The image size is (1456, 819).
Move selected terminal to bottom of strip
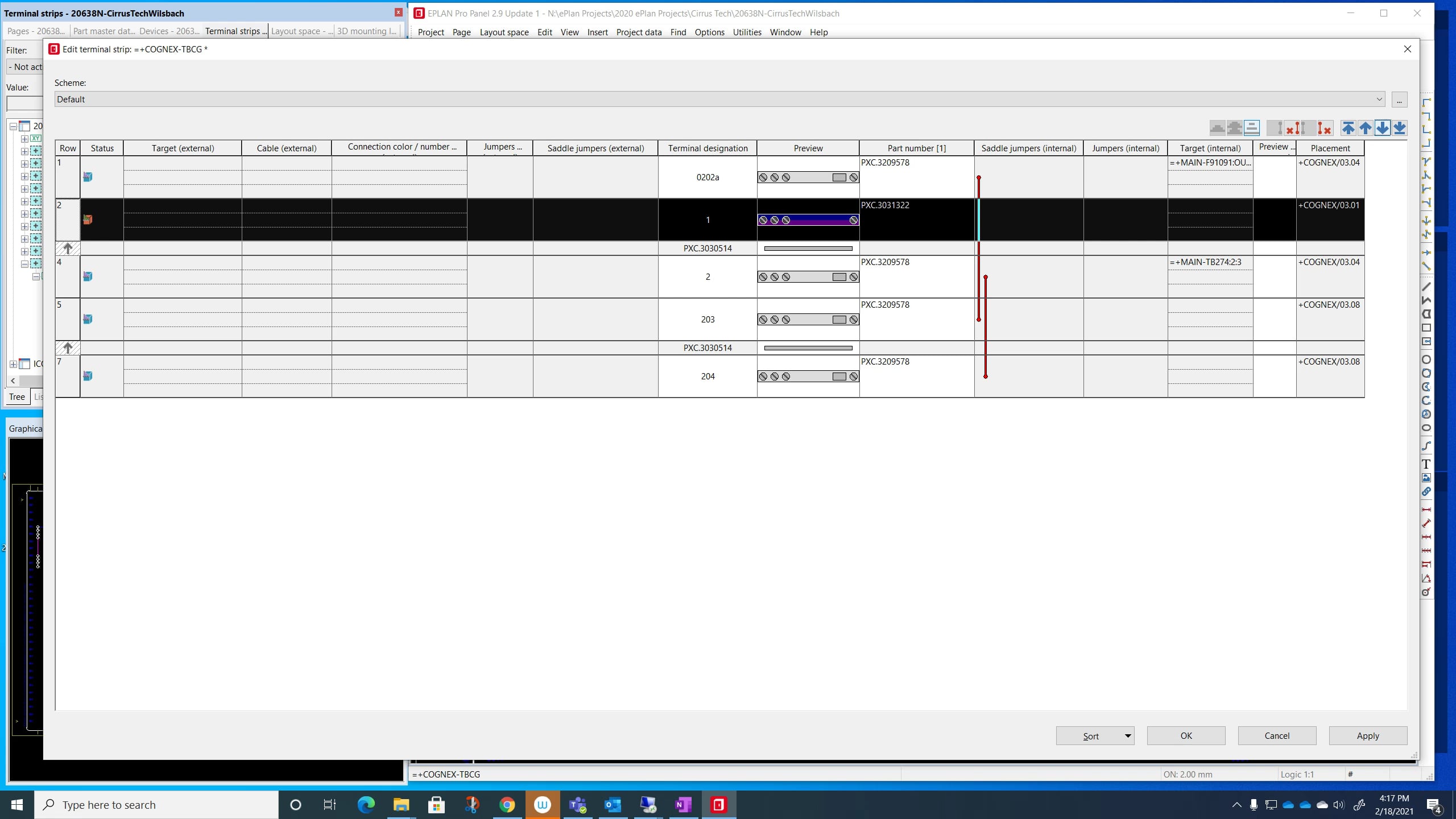1399,128
